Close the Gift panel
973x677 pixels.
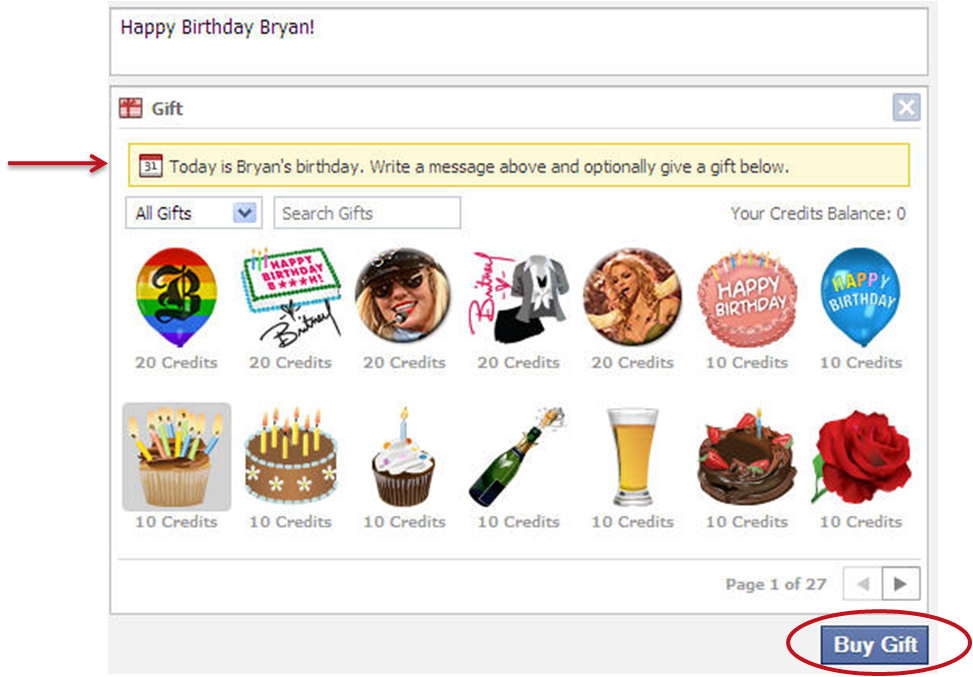906,108
